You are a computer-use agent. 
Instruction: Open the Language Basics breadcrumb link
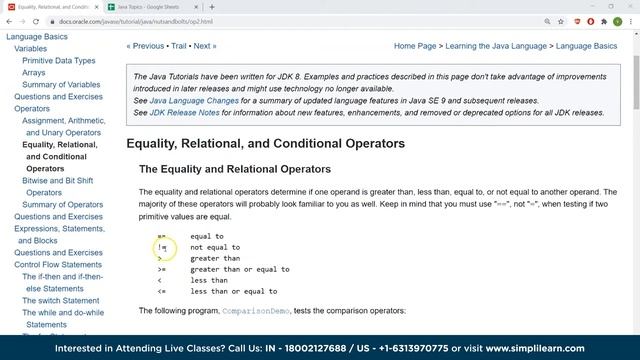(x=587, y=46)
